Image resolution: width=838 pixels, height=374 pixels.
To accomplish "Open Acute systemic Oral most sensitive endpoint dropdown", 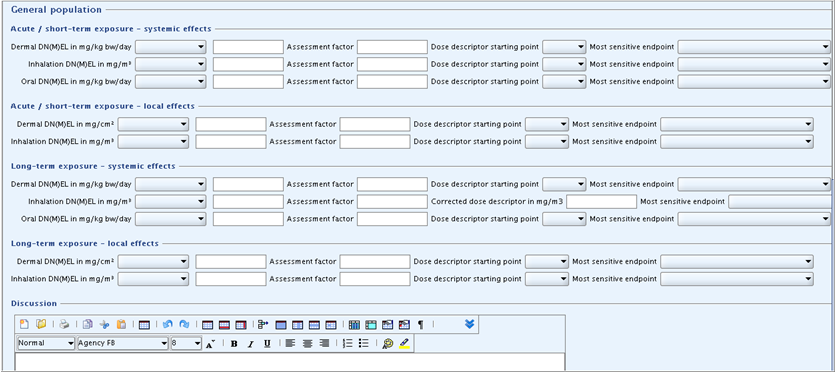I will pos(754,82).
